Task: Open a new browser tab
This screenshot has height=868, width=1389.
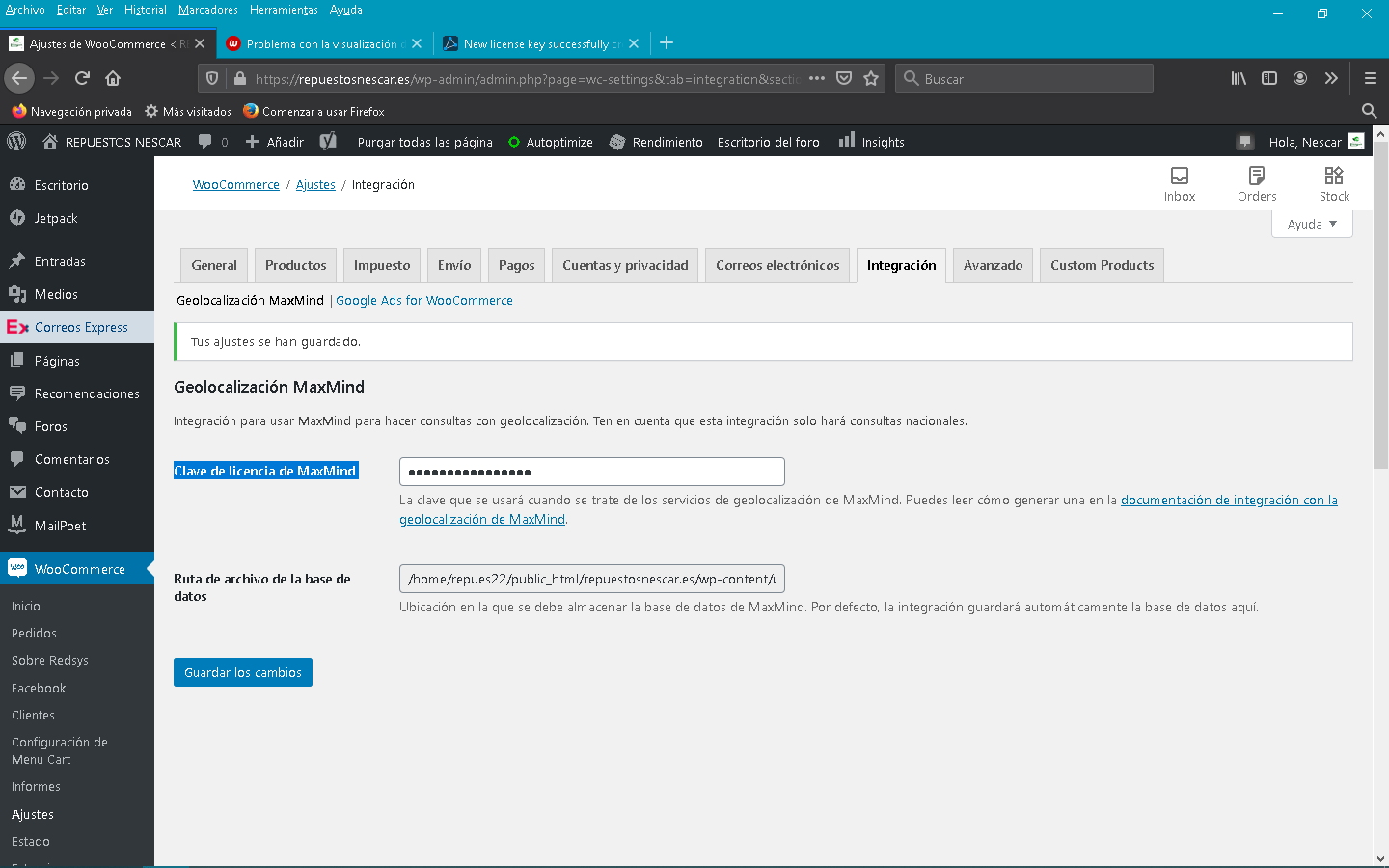Action: 667,42
